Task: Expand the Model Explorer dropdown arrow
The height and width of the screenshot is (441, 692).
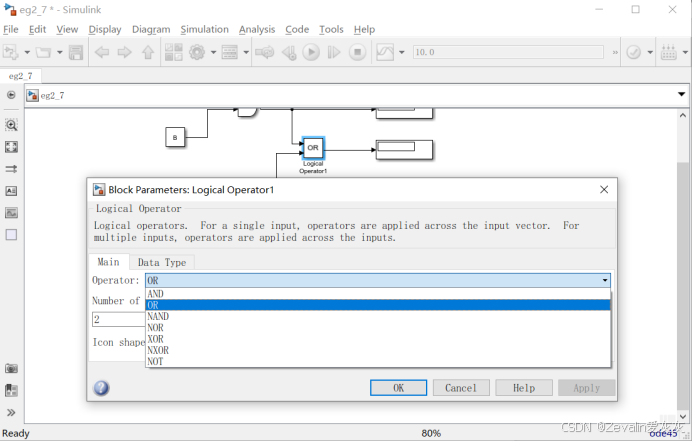Action: tap(246, 52)
